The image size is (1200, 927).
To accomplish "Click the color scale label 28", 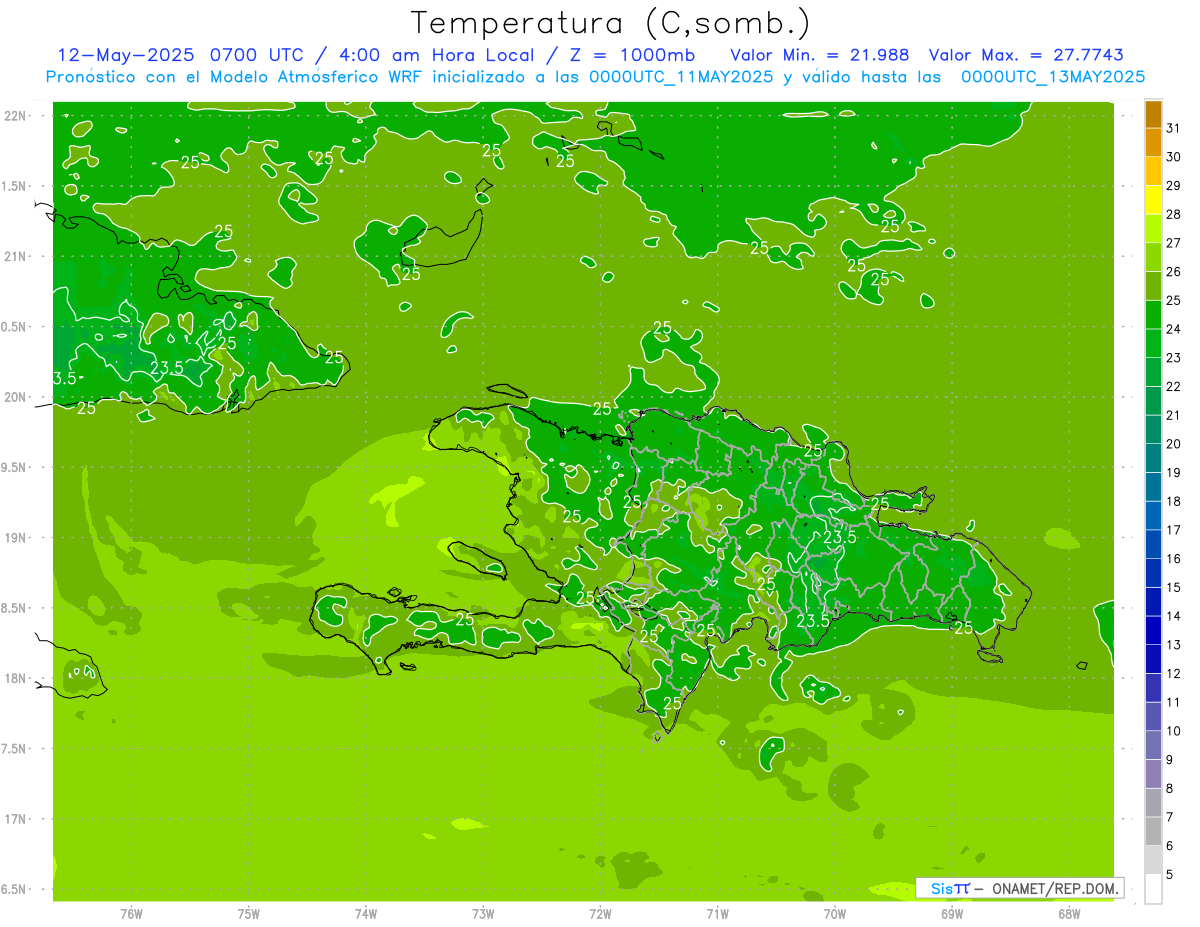I will pyautogui.click(x=1174, y=214).
